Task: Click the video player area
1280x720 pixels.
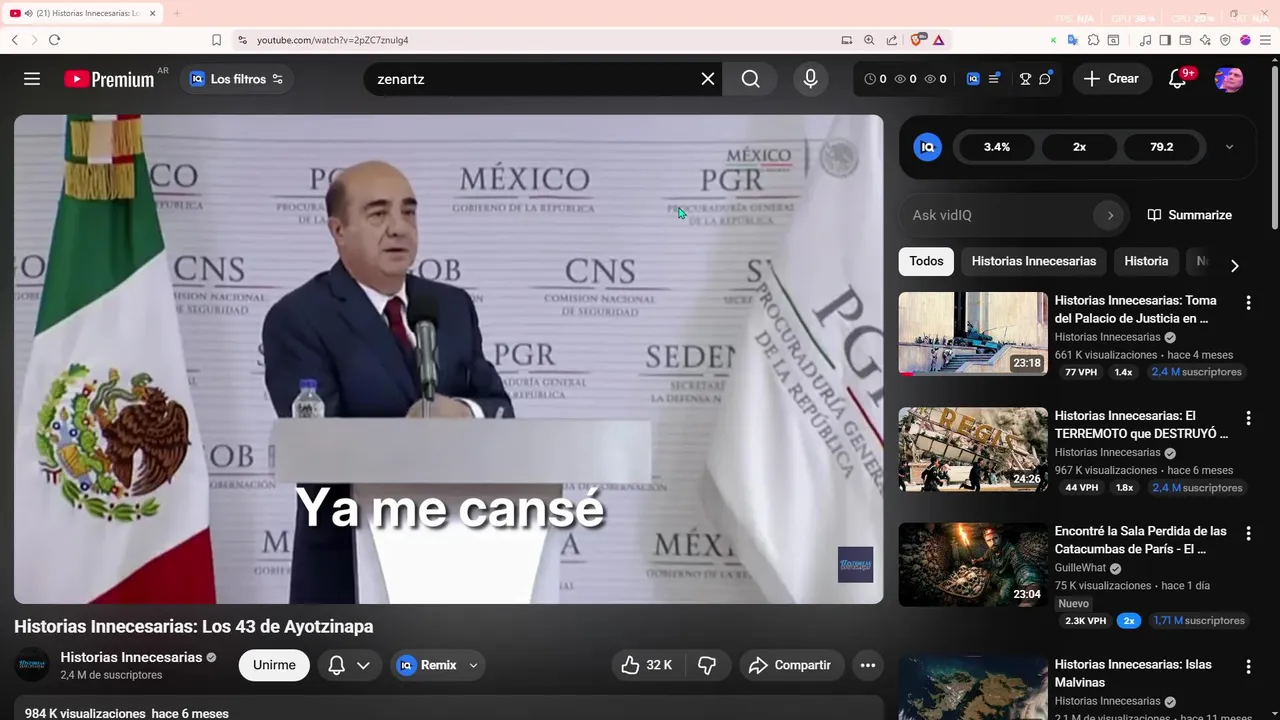Action: [x=449, y=359]
